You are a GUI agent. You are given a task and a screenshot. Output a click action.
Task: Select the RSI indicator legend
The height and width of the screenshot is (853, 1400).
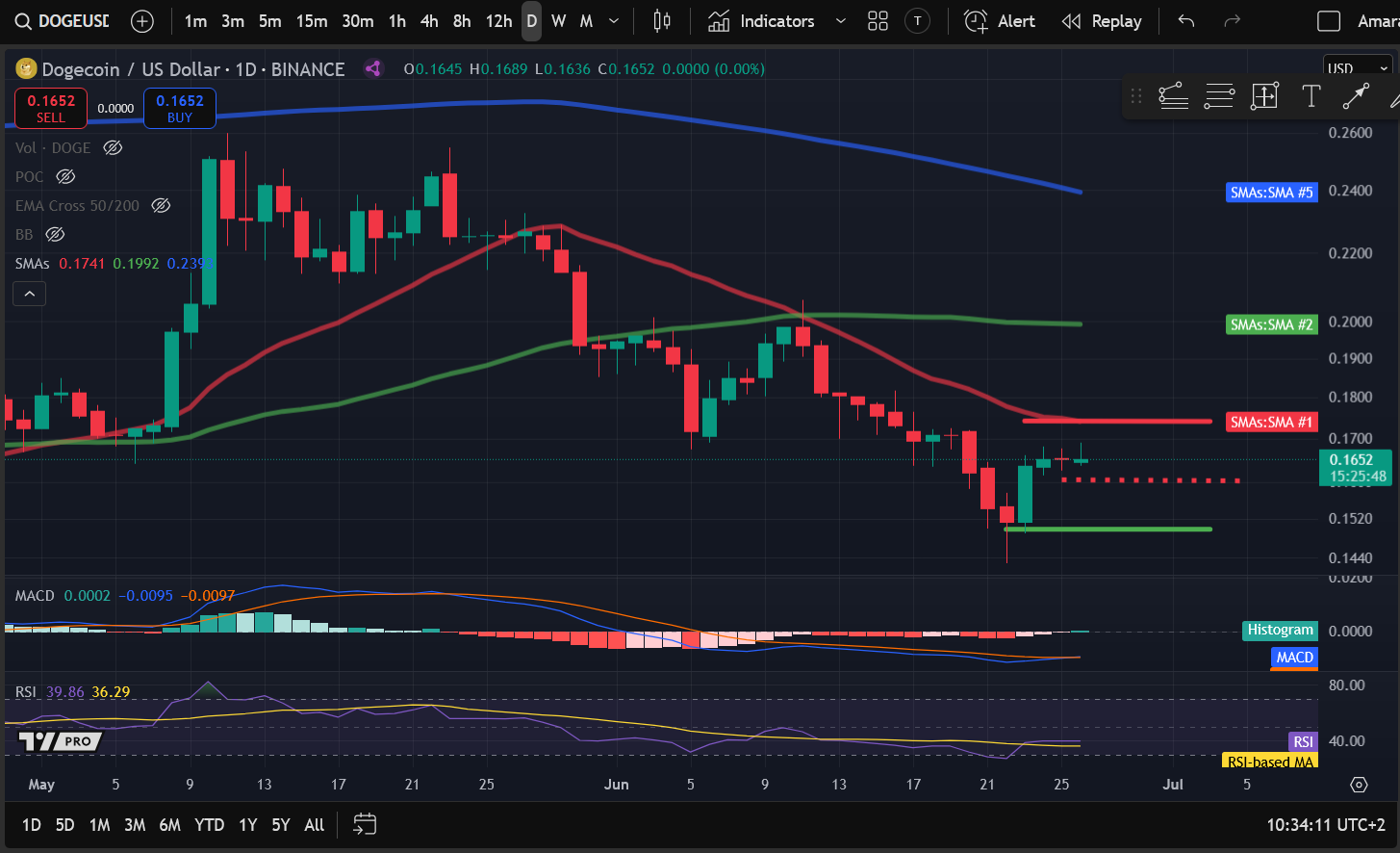[25, 692]
